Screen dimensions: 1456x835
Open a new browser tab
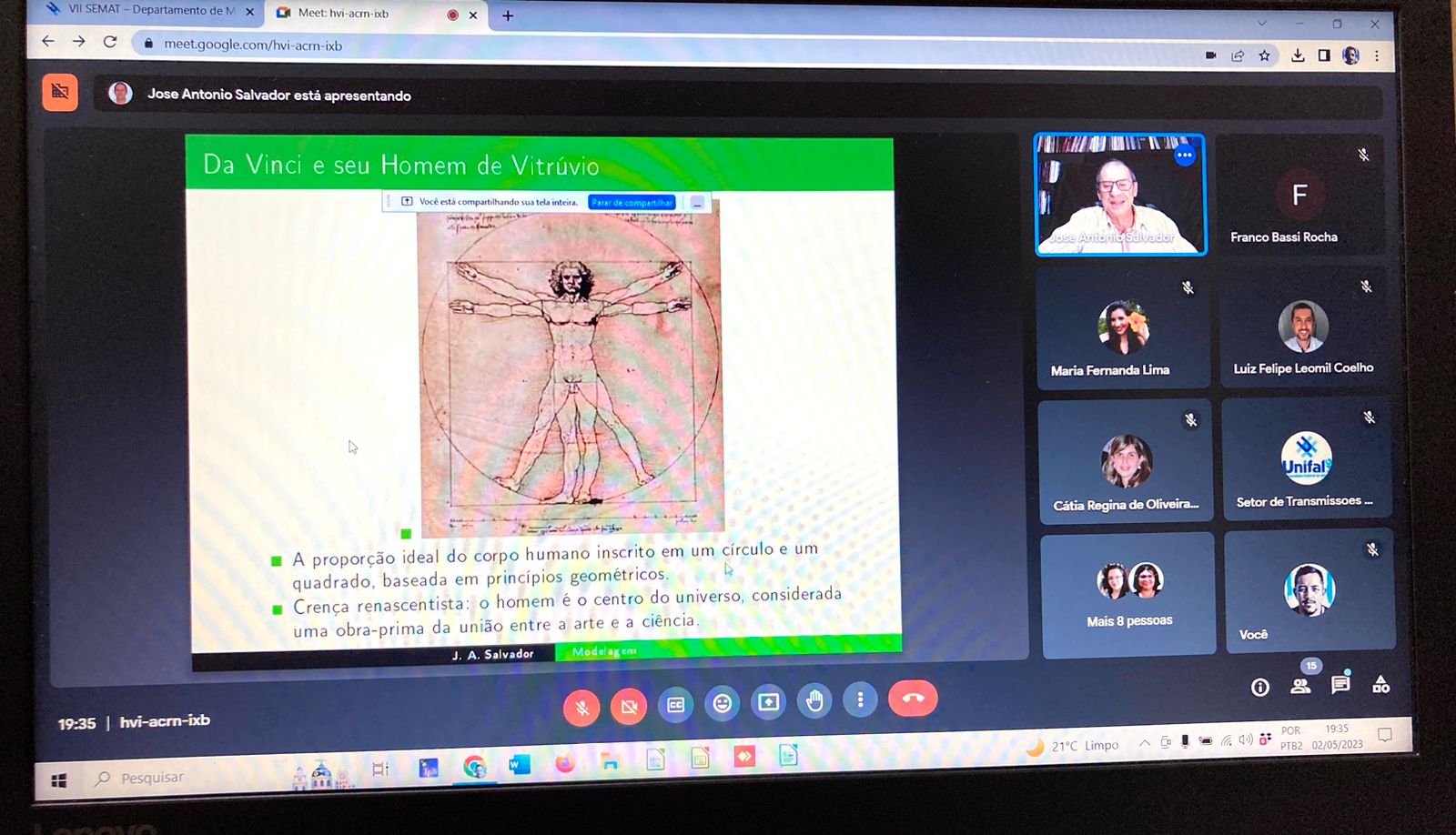pyautogui.click(x=508, y=15)
